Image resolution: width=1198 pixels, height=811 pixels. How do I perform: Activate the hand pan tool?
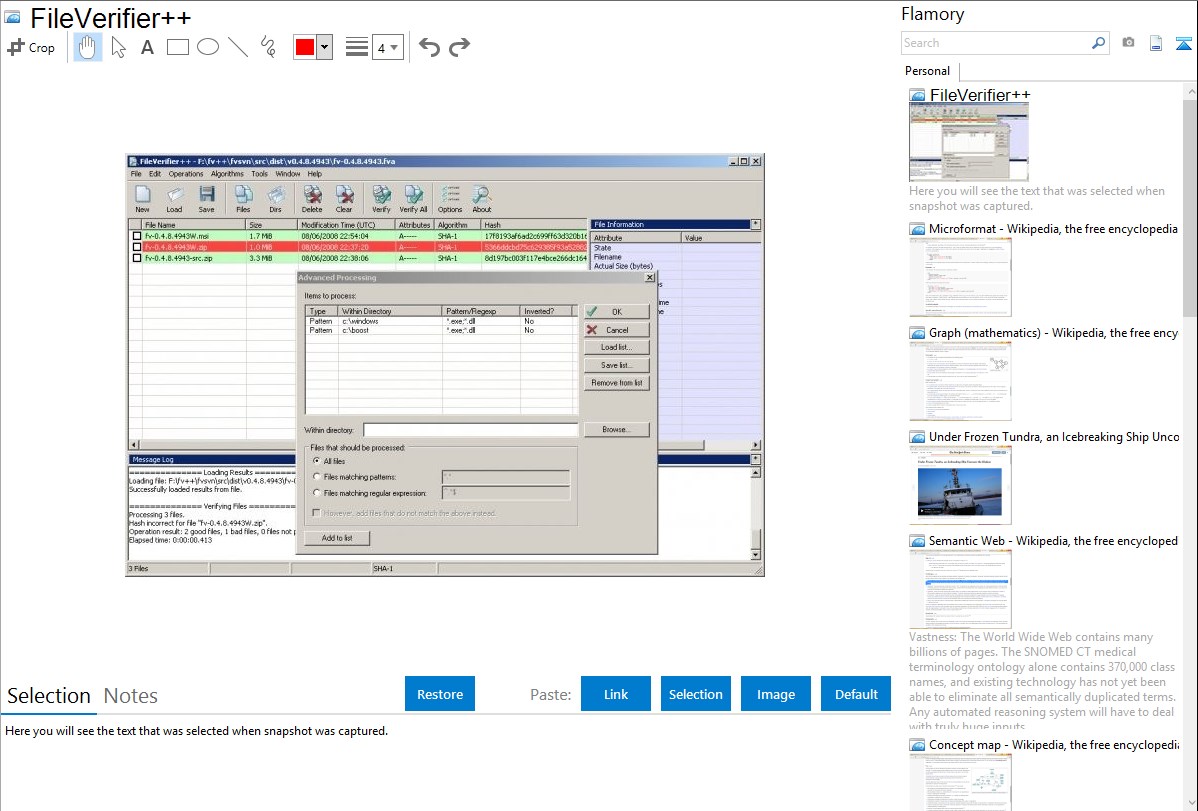click(88, 47)
